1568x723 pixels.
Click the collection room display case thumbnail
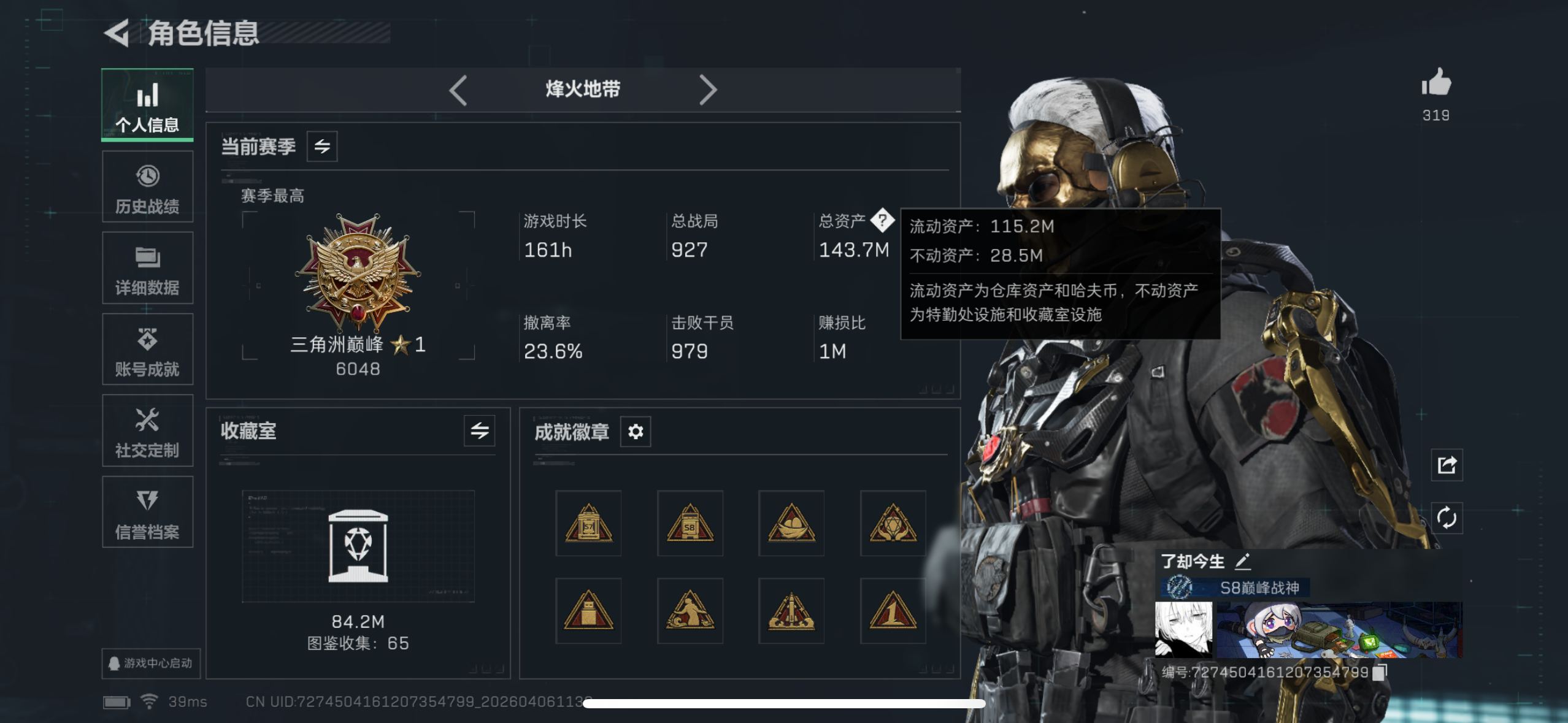358,546
